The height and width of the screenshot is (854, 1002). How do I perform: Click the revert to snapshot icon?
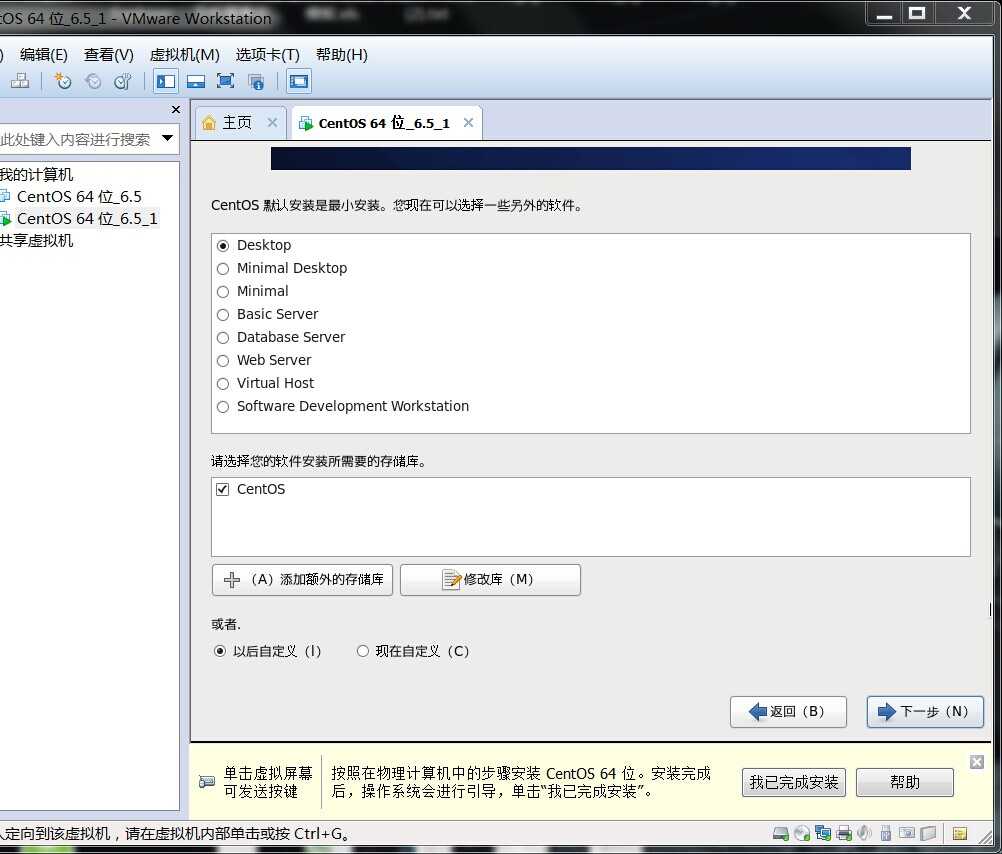pos(93,81)
